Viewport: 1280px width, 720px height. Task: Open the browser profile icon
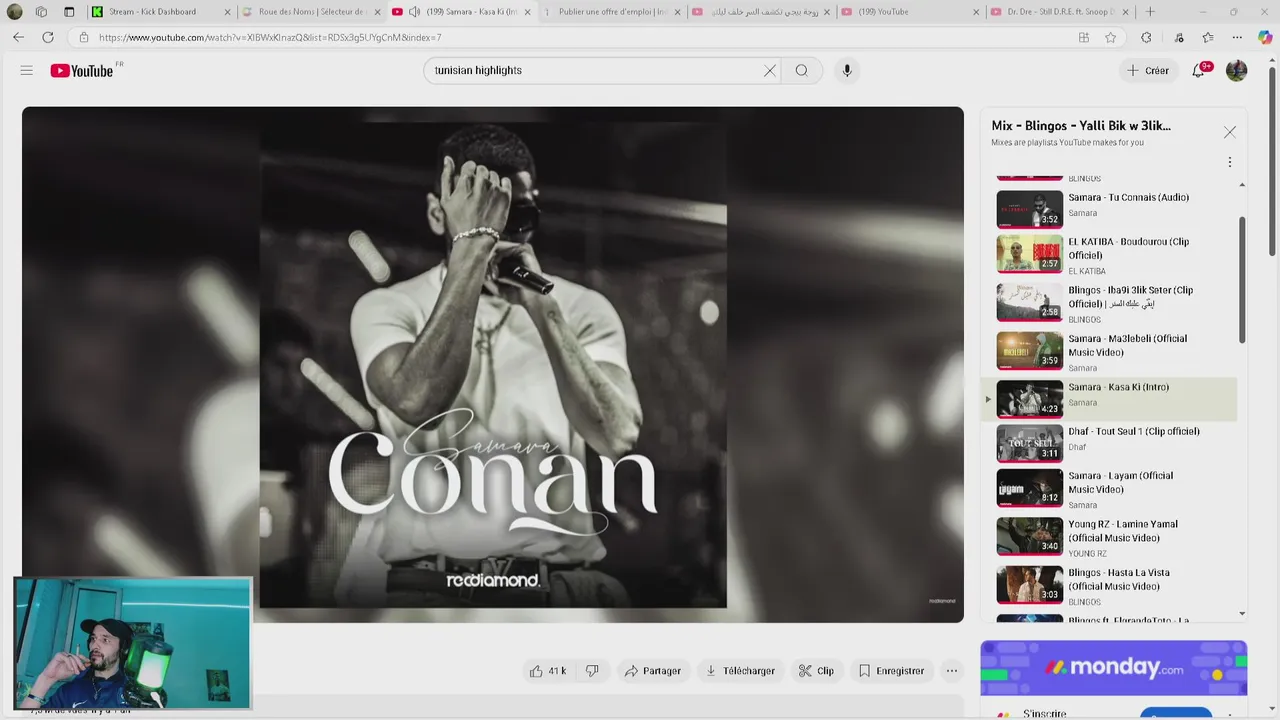coord(14,12)
